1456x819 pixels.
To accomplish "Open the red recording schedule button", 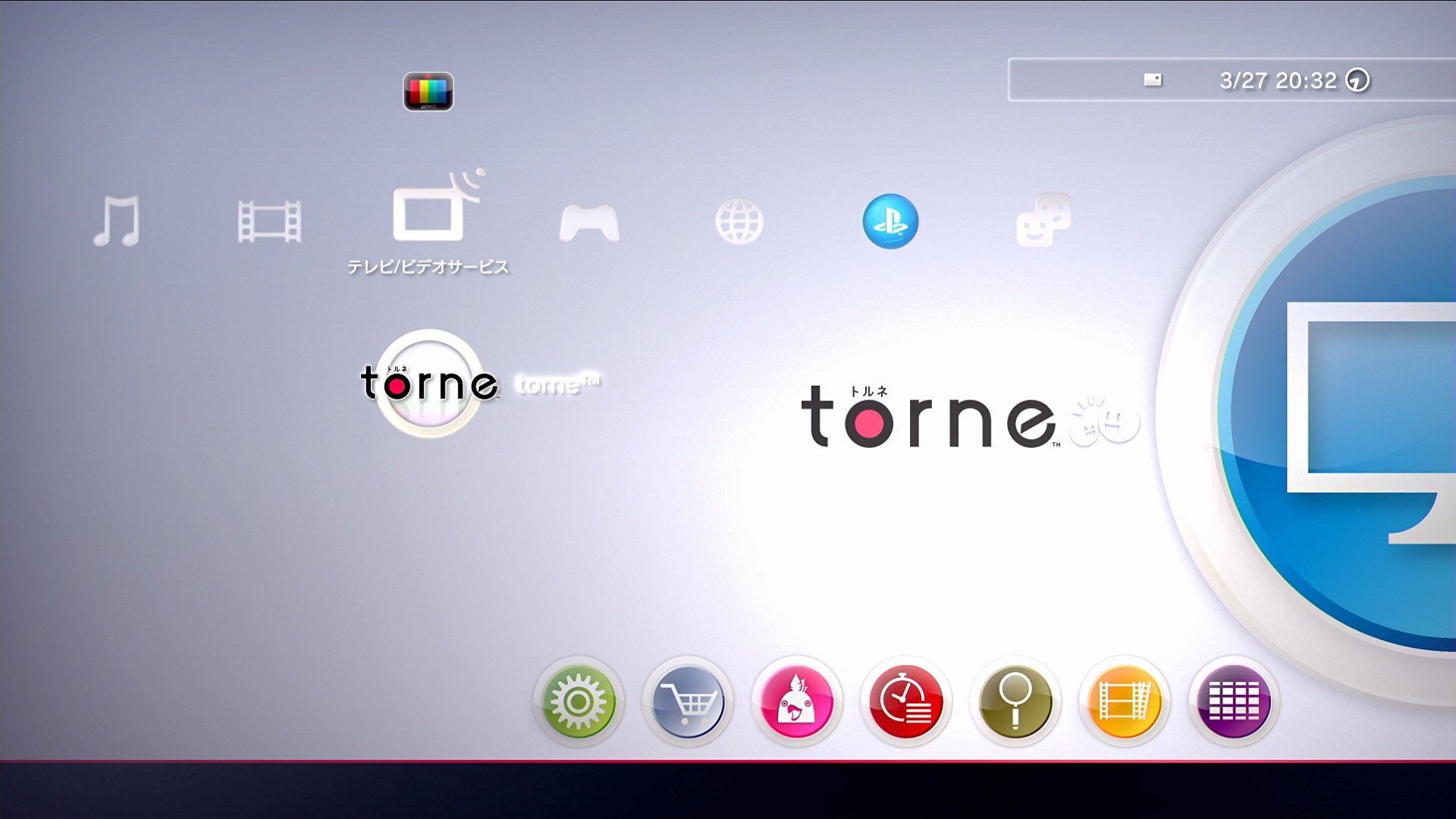I will coord(905,702).
